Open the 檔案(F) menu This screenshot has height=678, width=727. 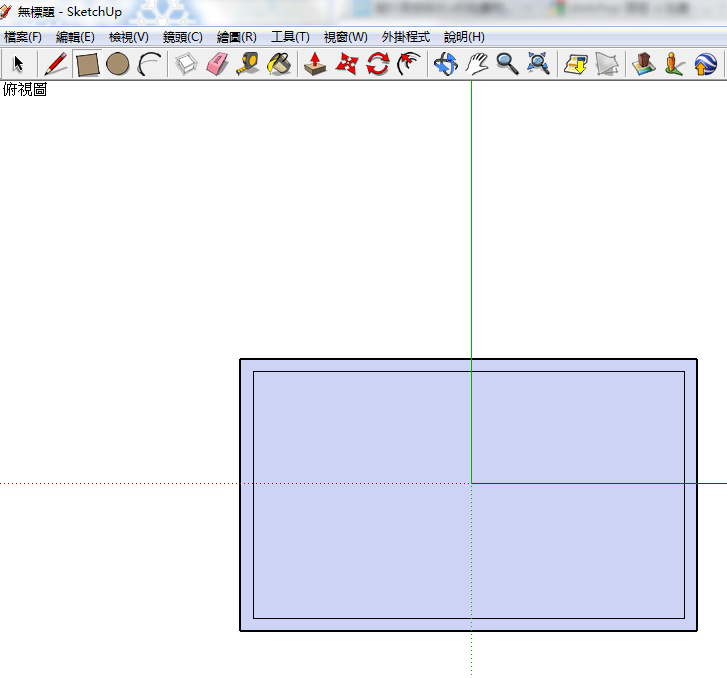[23, 37]
